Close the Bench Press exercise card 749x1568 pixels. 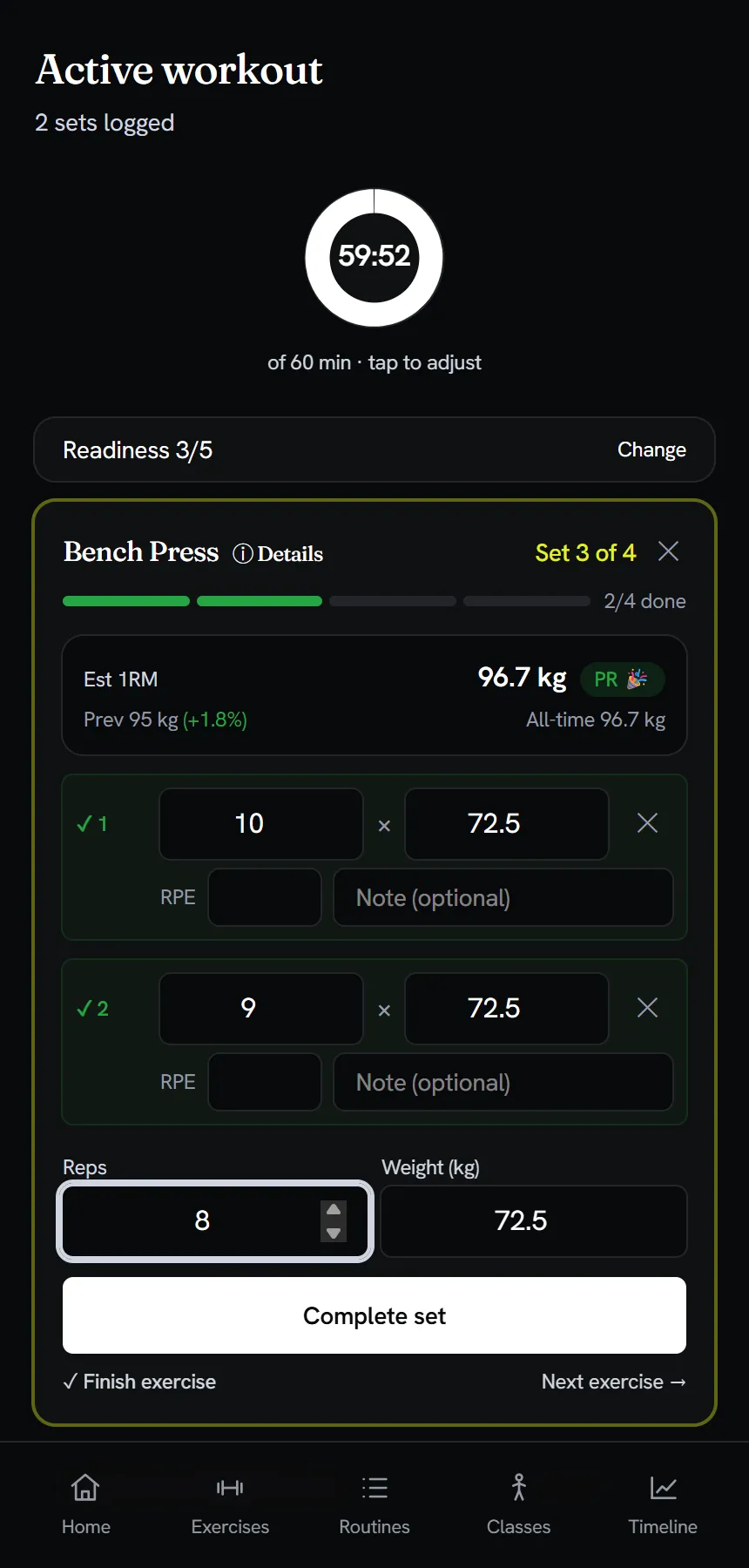tap(668, 551)
